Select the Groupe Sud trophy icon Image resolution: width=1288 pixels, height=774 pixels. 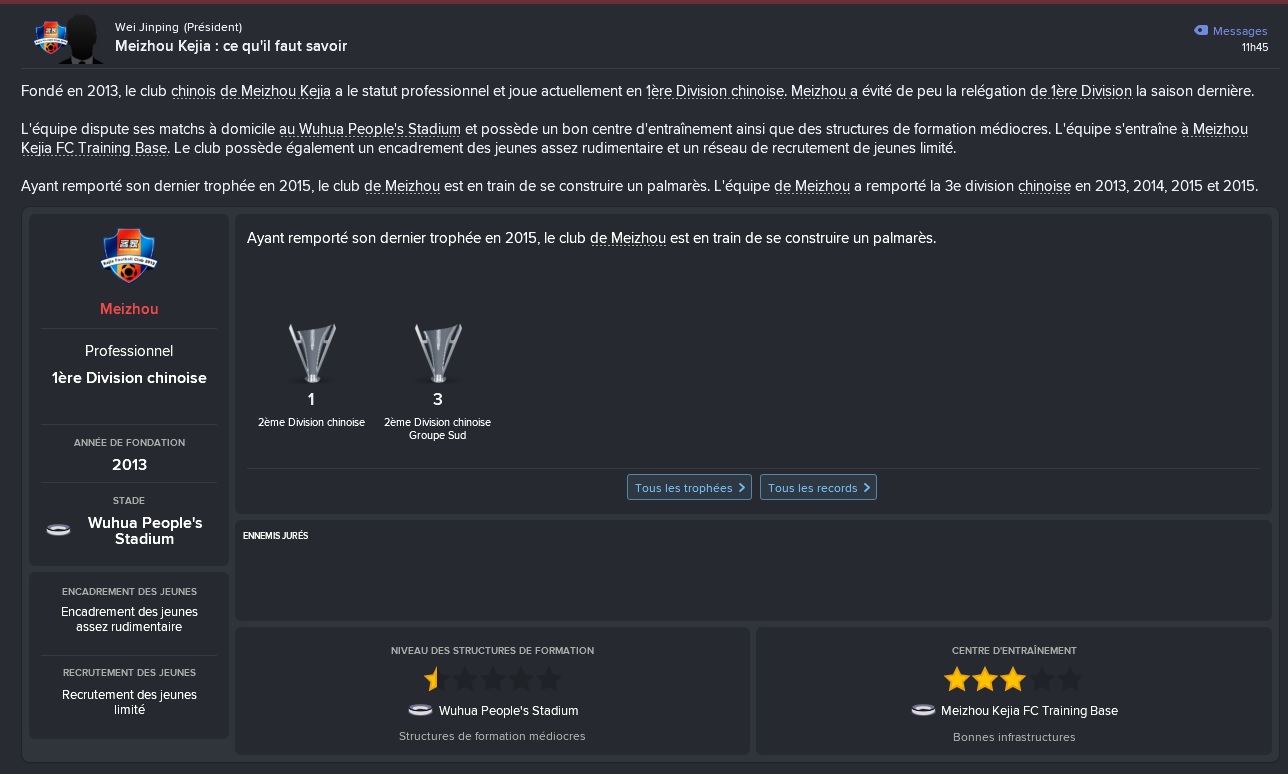coord(437,353)
